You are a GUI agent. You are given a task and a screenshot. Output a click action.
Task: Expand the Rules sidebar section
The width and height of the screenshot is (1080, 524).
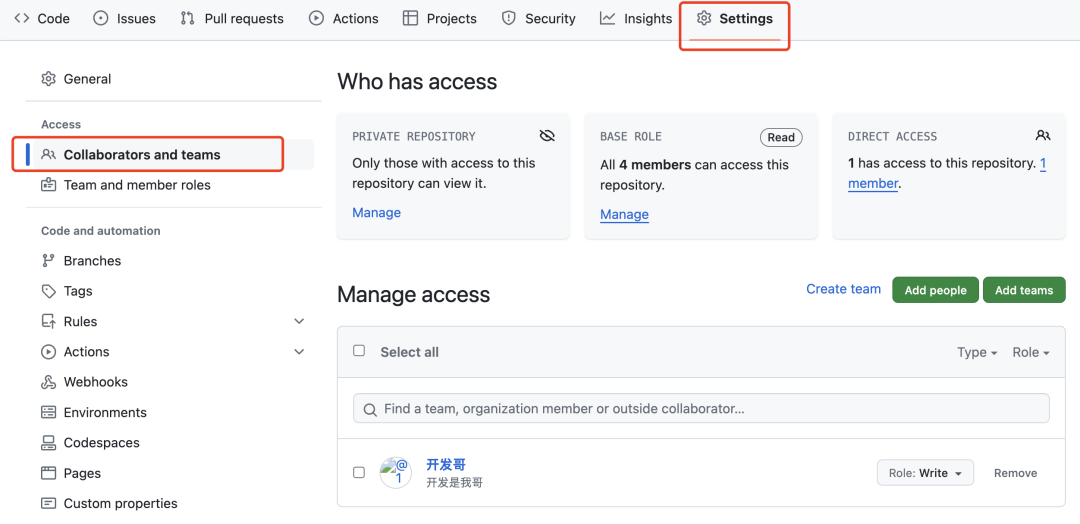tap(299, 322)
